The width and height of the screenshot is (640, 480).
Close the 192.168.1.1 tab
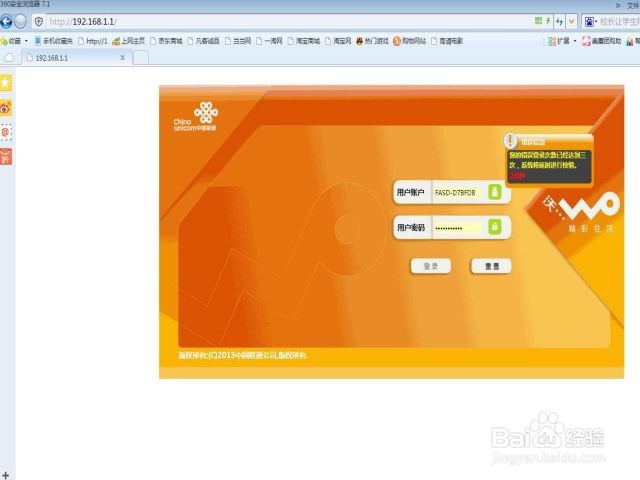tap(122, 58)
